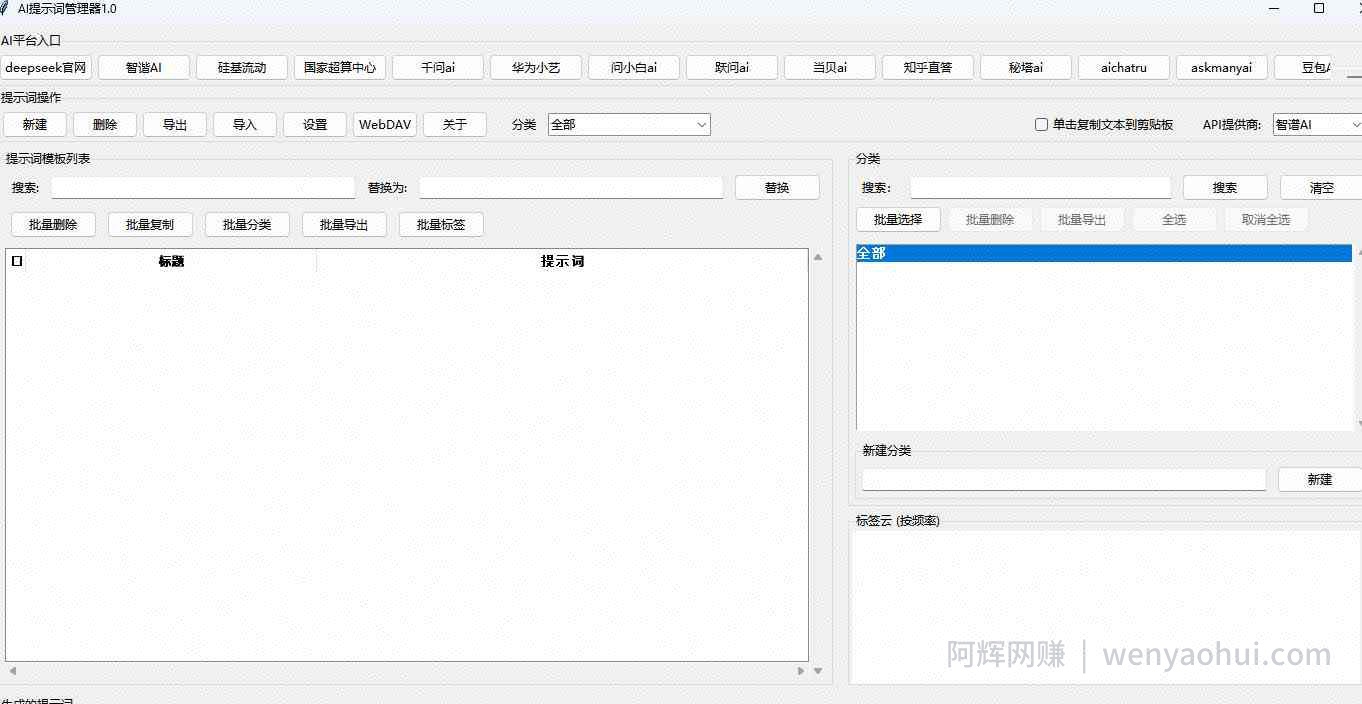Image resolution: width=1362 pixels, height=704 pixels.
Task: Open the askmanyai platform button
Action: [x=1222, y=68]
